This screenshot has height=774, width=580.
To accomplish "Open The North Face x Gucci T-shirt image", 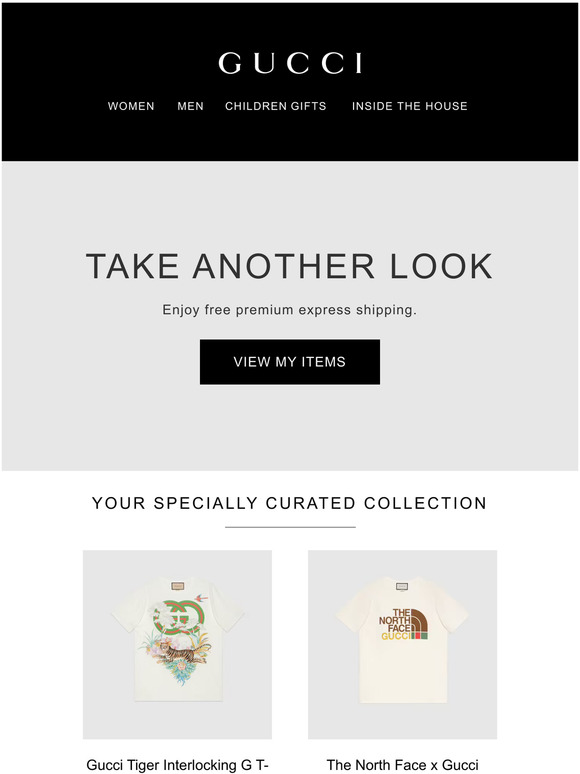I will click(402, 645).
